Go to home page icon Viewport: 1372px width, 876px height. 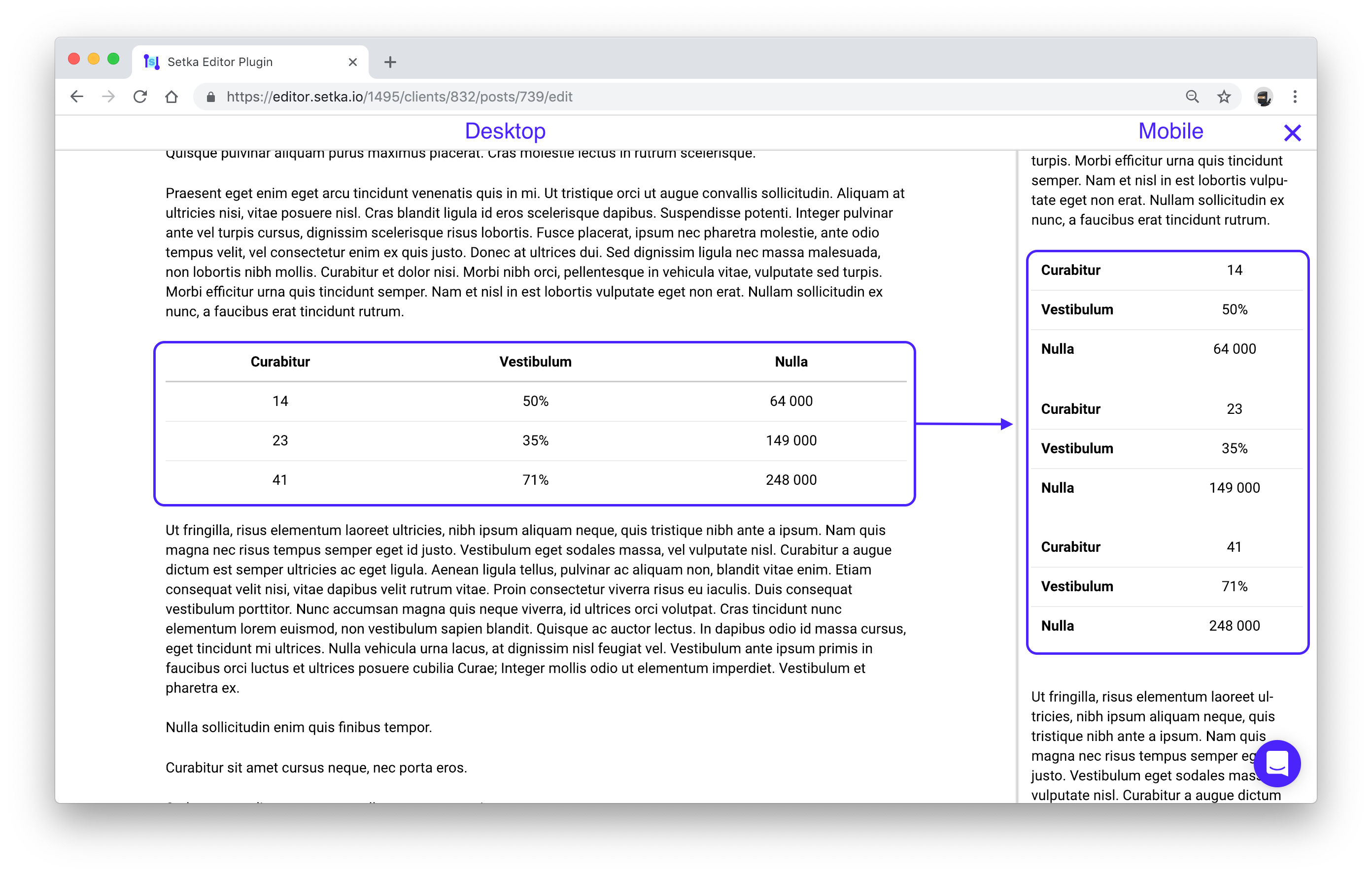(x=171, y=97)
